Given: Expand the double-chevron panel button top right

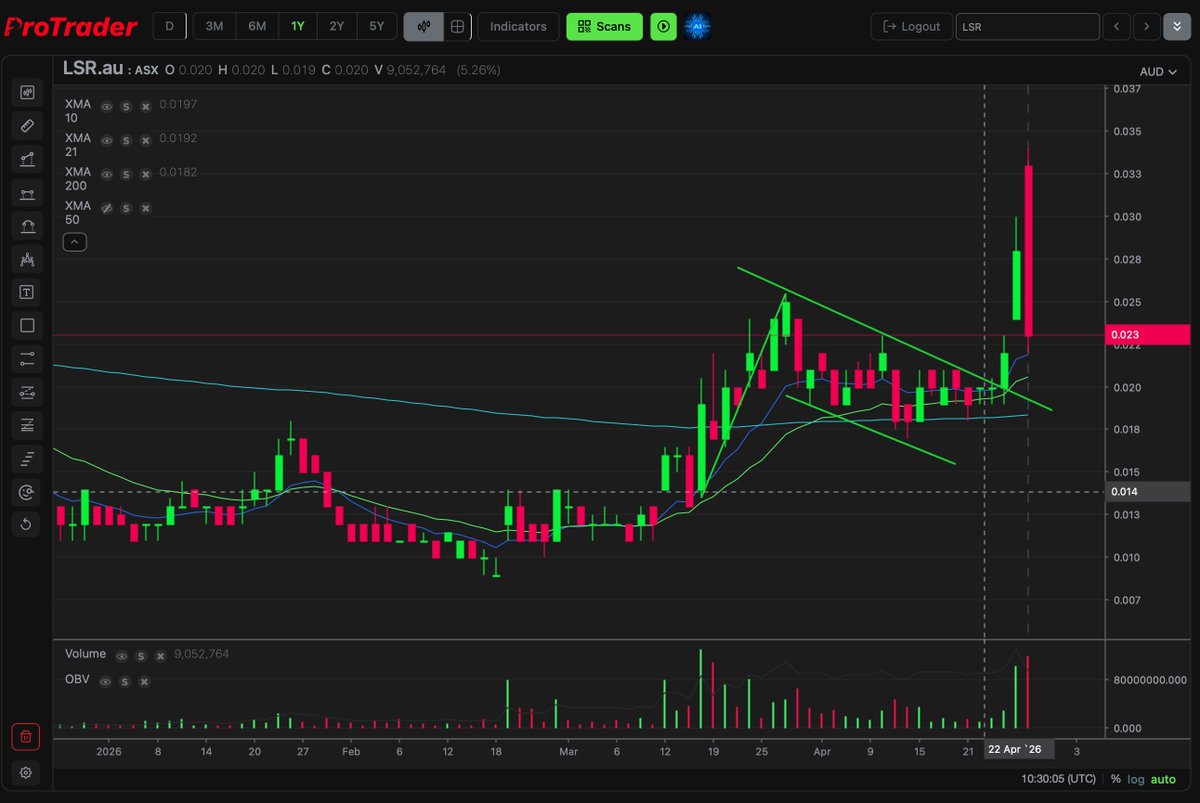Looking at the screenshot, I should pyautogui.click(x=1177, y=26).
